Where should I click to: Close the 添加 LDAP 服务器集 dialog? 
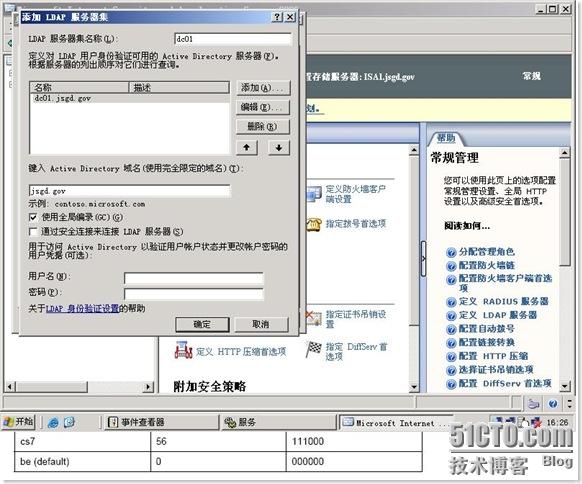click(x=290, y=17)
